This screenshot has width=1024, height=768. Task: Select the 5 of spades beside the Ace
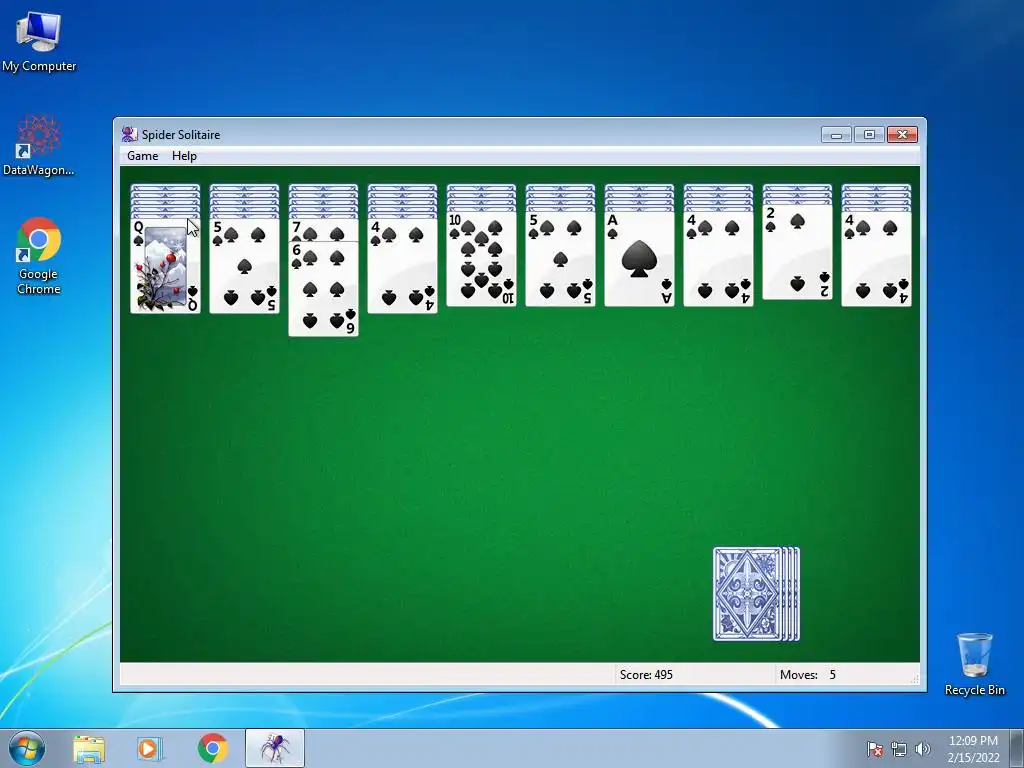pos(560,259)
